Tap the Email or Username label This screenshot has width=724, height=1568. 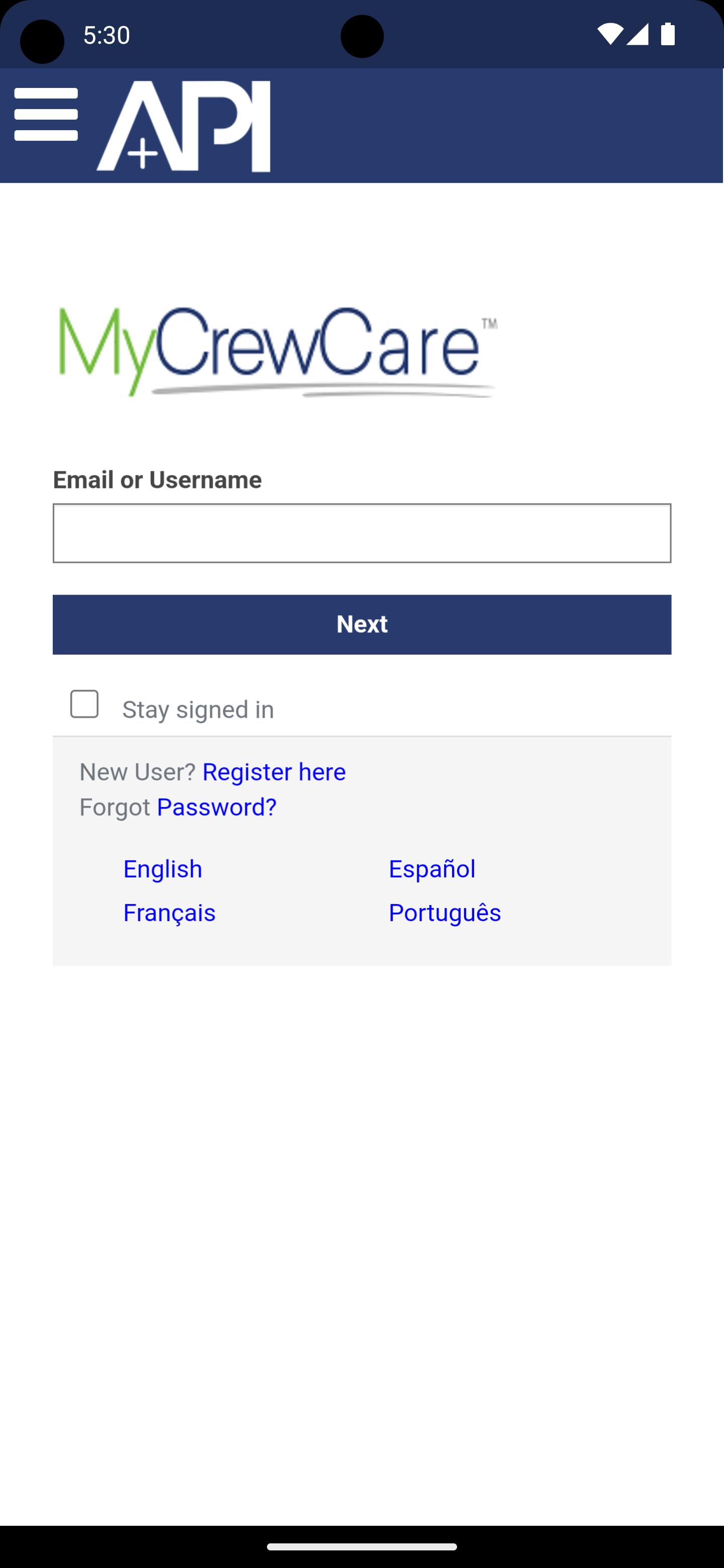coord(157,480)
